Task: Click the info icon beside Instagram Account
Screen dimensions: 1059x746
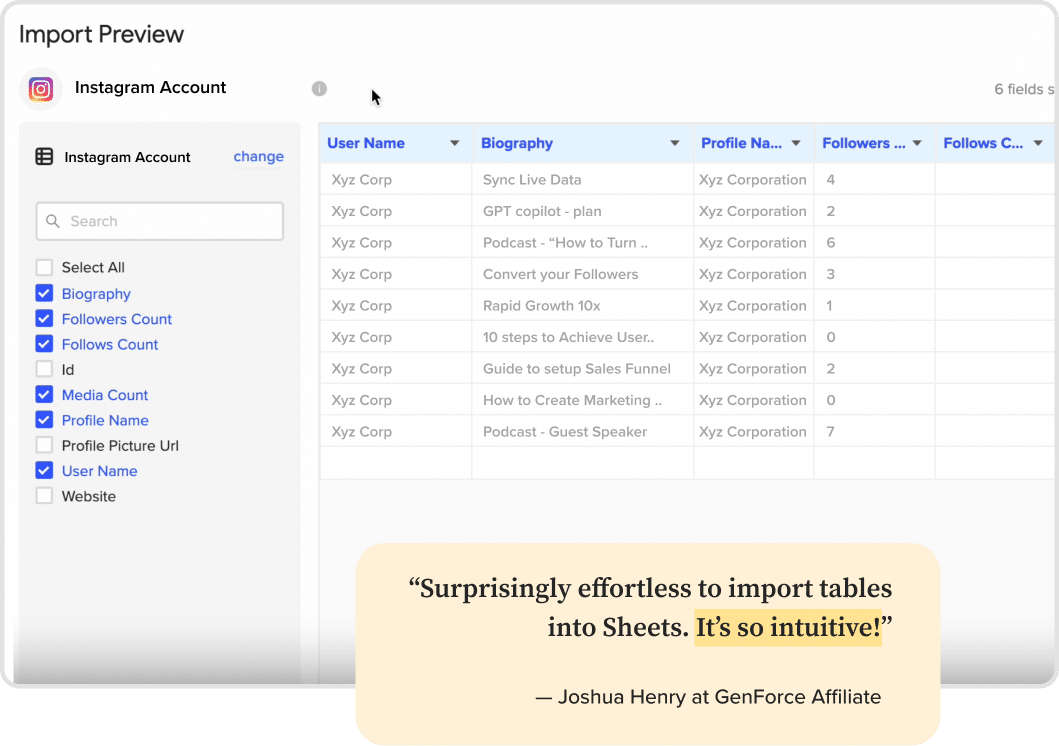Action: (319, 88)
